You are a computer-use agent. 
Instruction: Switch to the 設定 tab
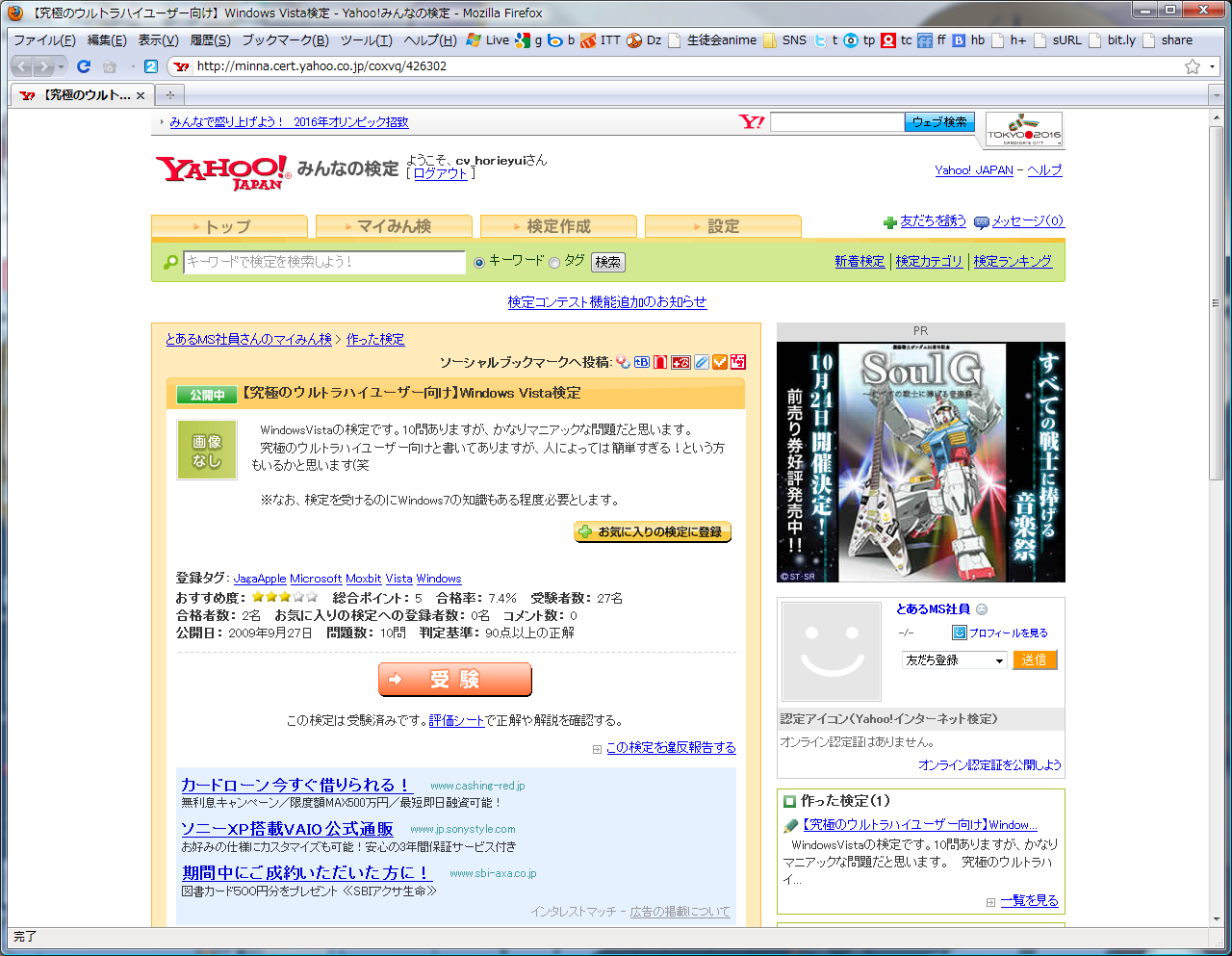point(723,226)
